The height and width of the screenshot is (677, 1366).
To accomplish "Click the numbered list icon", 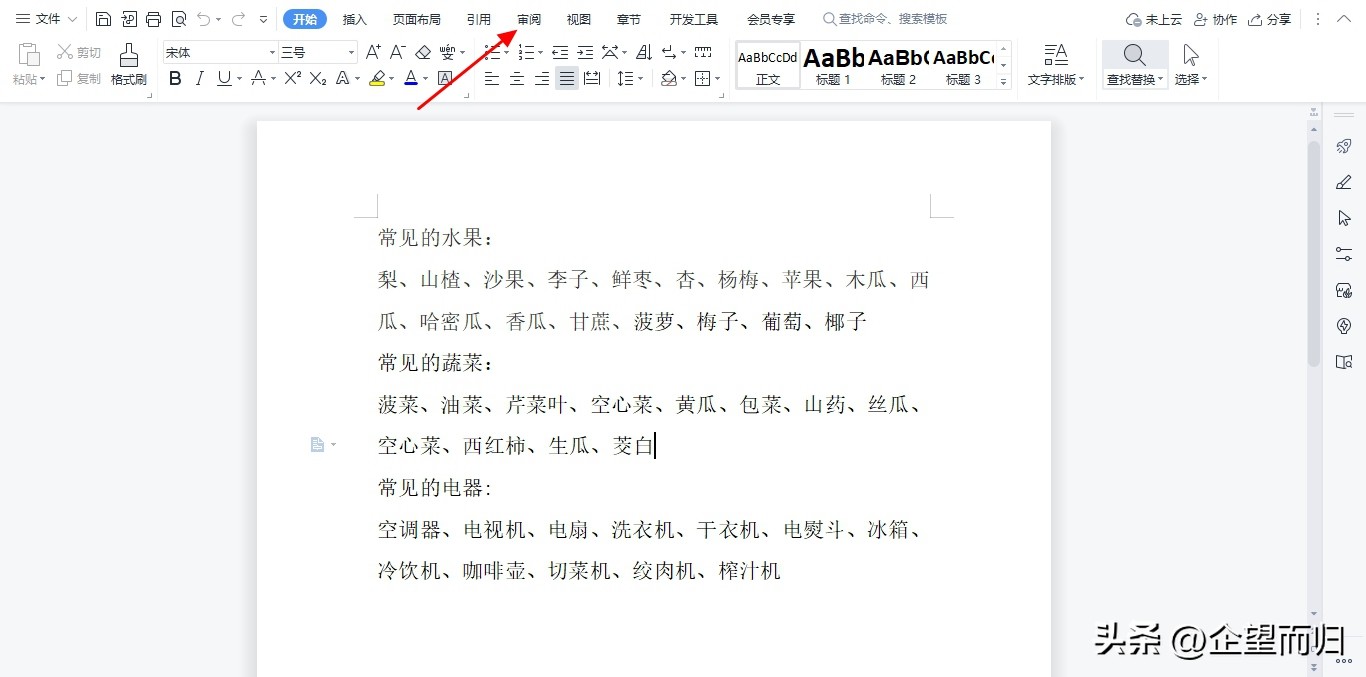I will (x=526, y=52).
